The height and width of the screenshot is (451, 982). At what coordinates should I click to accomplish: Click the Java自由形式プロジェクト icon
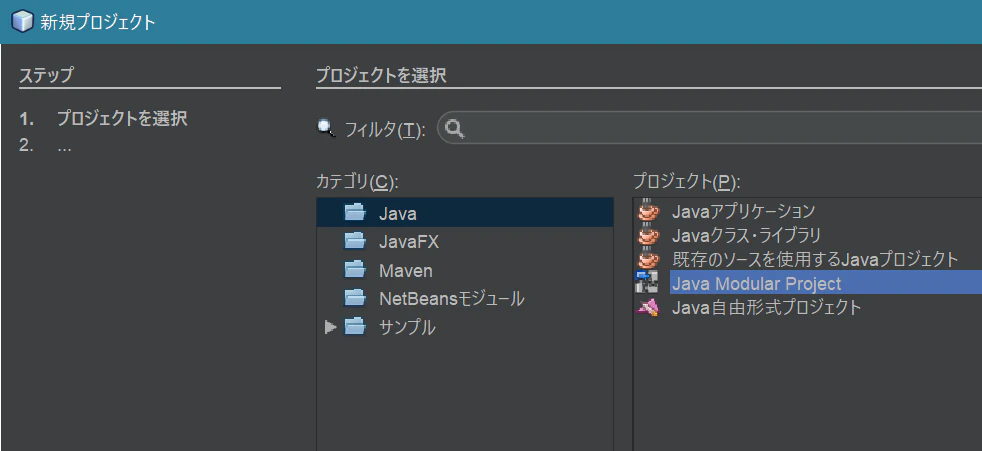647,307
